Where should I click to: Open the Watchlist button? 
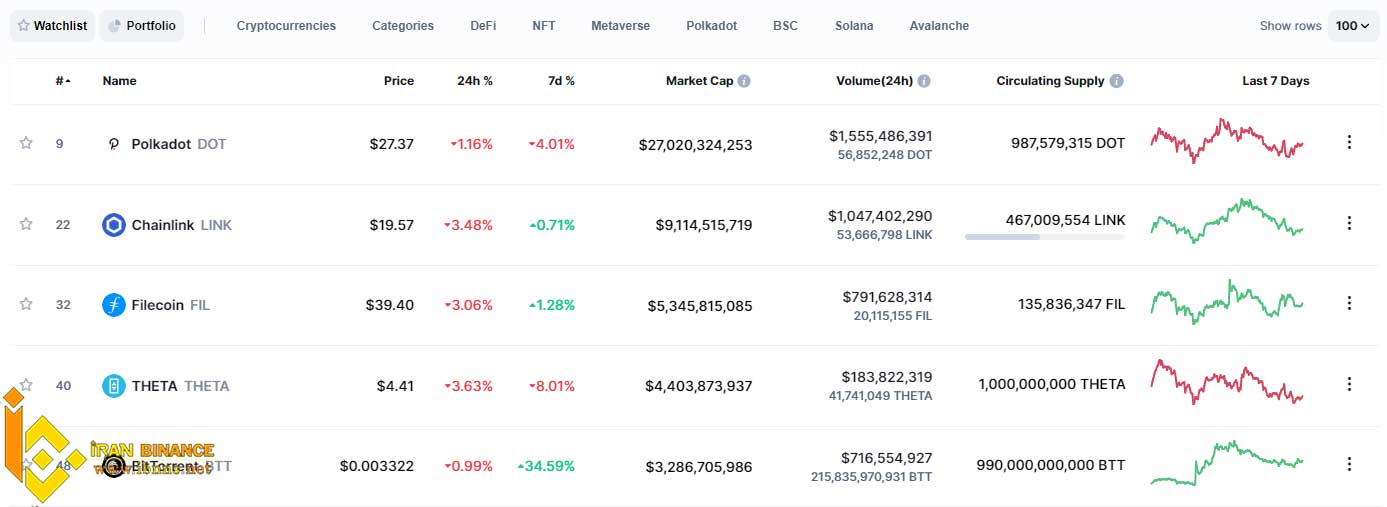[x=52, y=26]
